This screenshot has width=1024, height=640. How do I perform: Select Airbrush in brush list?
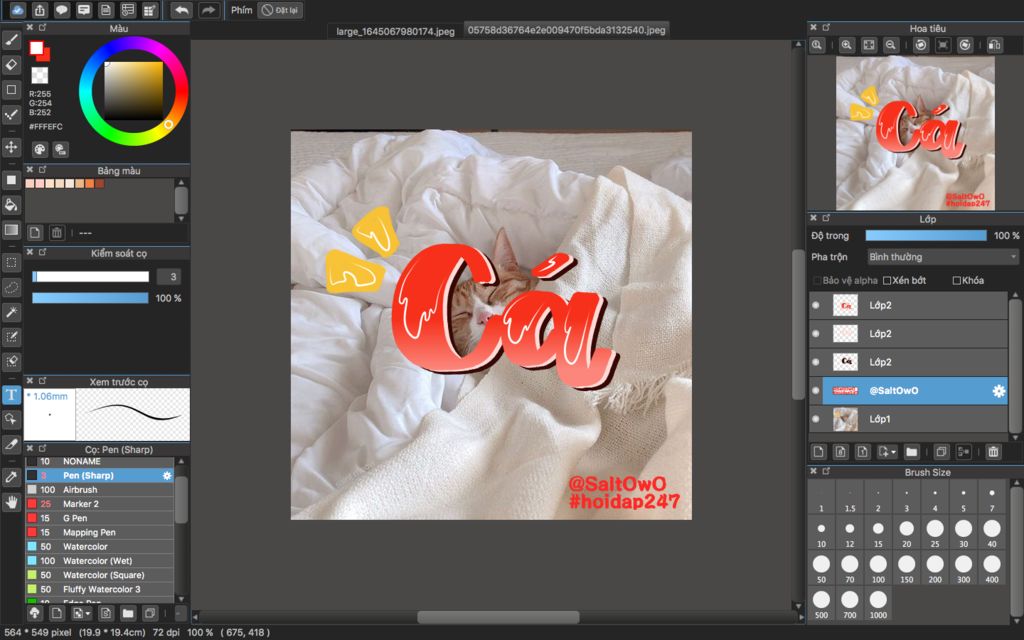tap(99, 490)
